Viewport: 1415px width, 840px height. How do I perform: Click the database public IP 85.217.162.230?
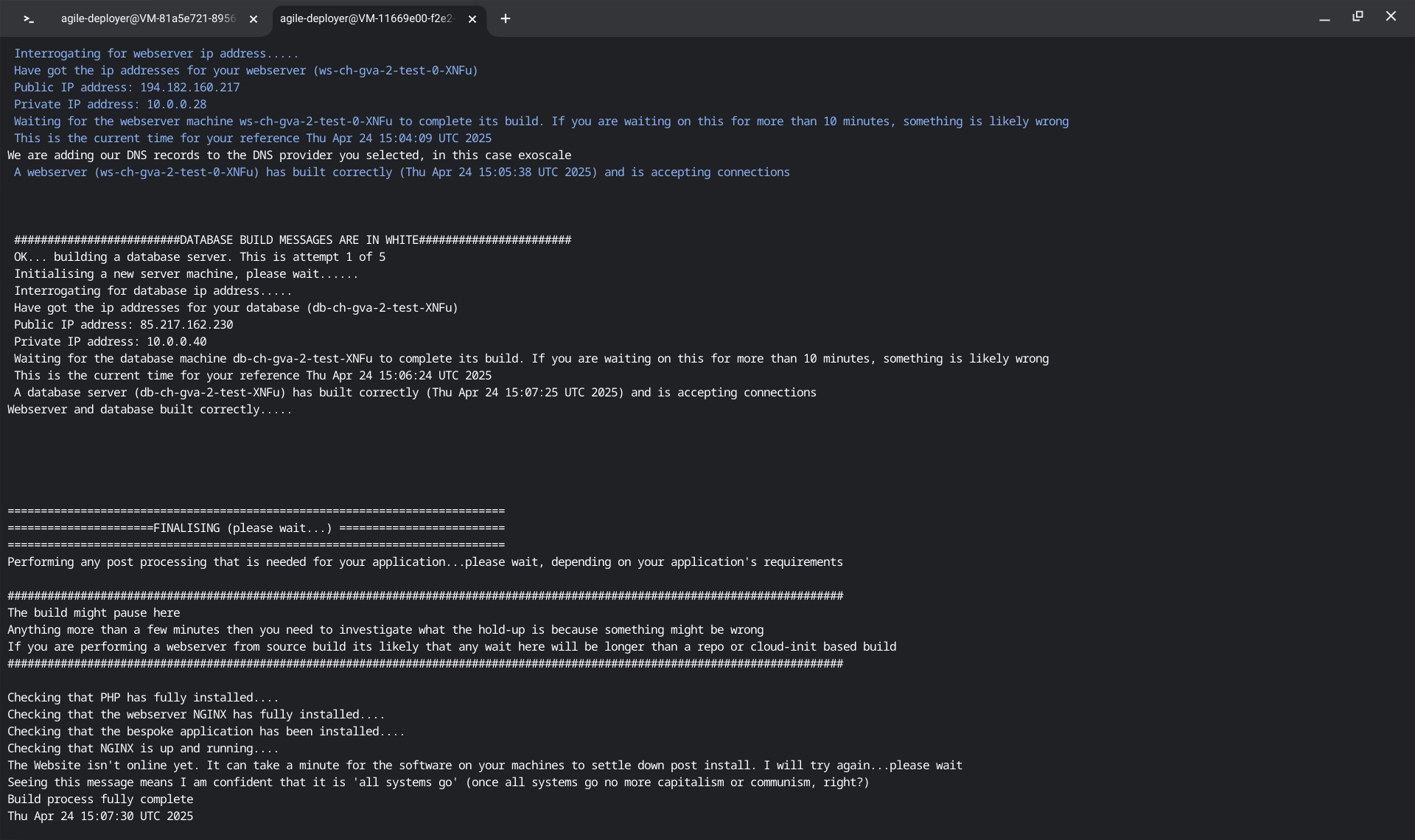tap(186, 324)
